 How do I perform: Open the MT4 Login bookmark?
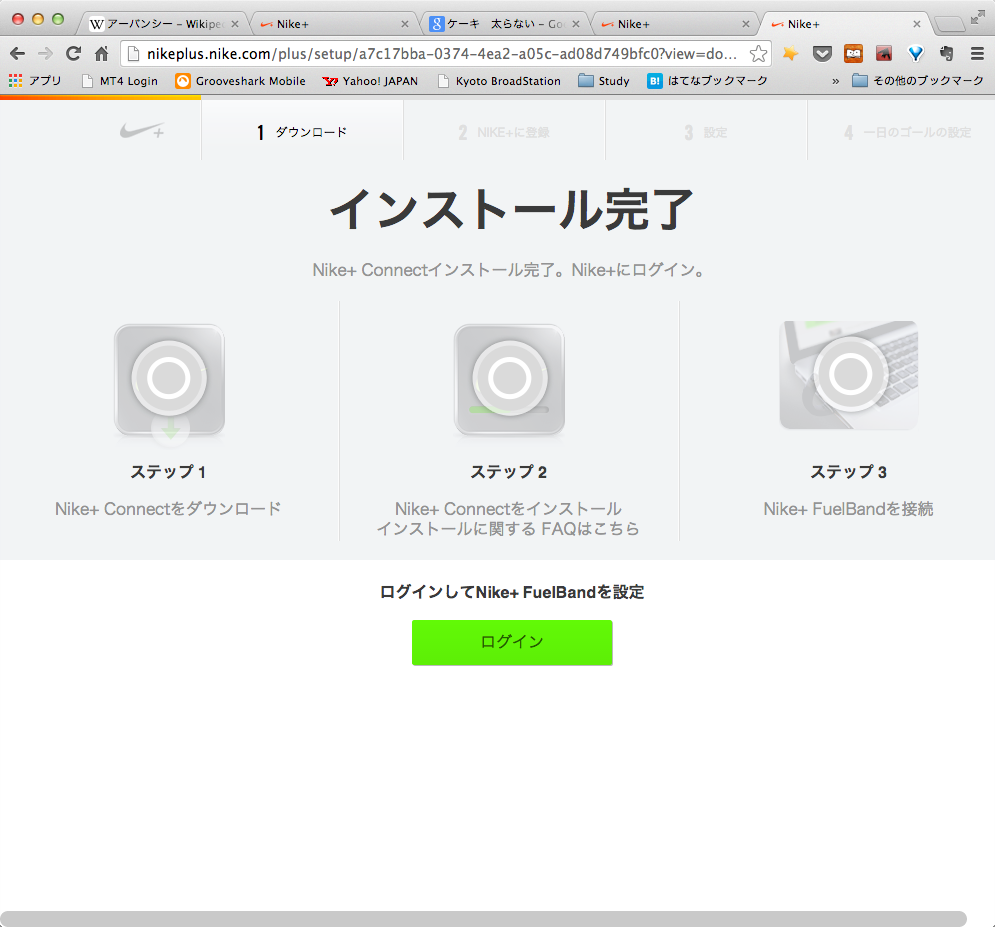pos(120,81)
